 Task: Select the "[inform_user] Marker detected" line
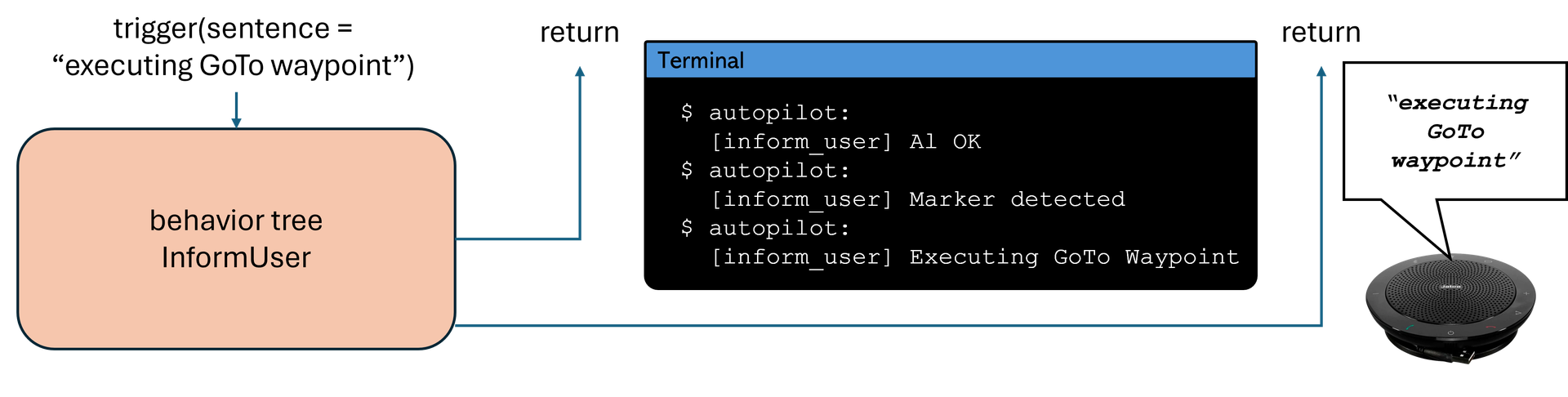(x=918, y=199)
